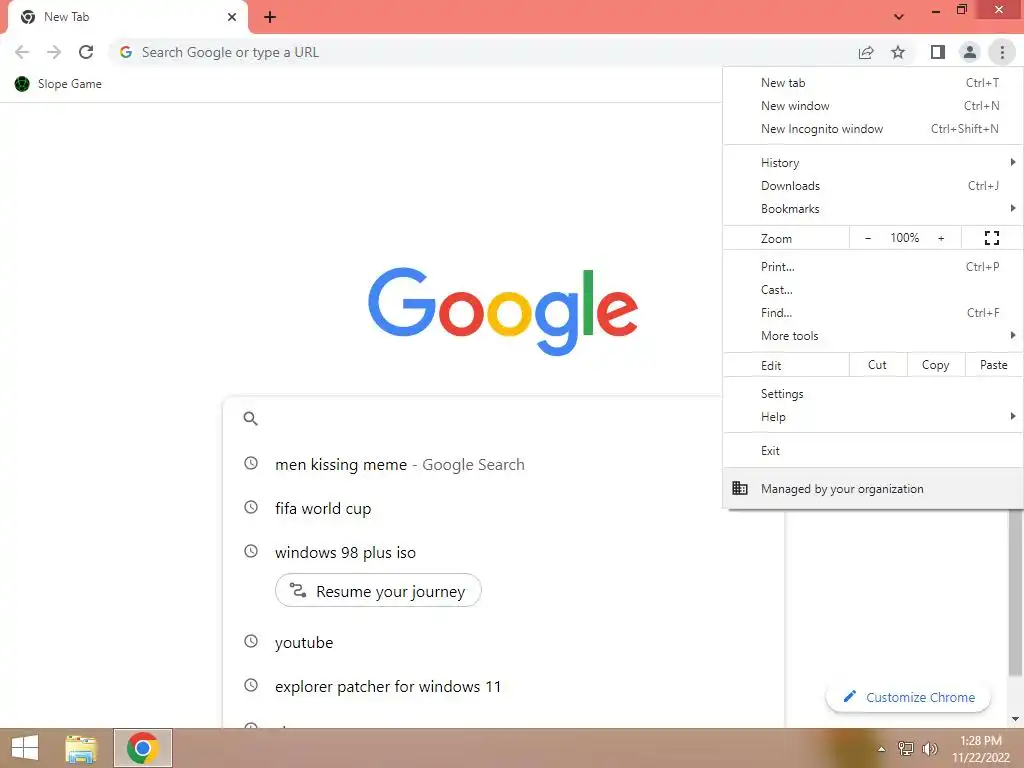Click the Google logo
This screenshot has width=1024, height=768.
click(x=502, y=312)
